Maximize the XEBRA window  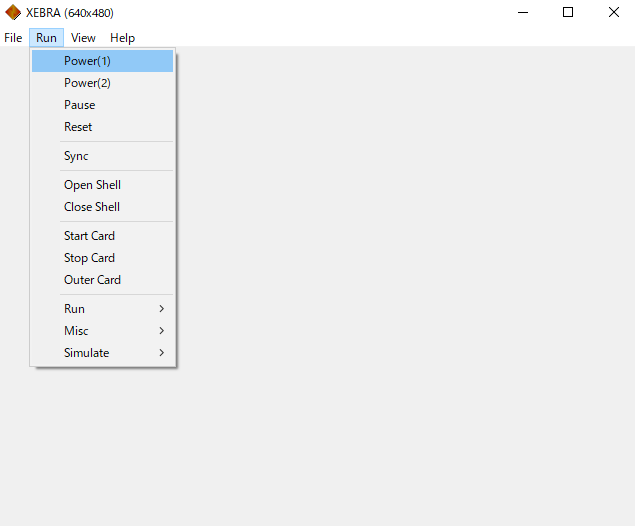[568, 13]
